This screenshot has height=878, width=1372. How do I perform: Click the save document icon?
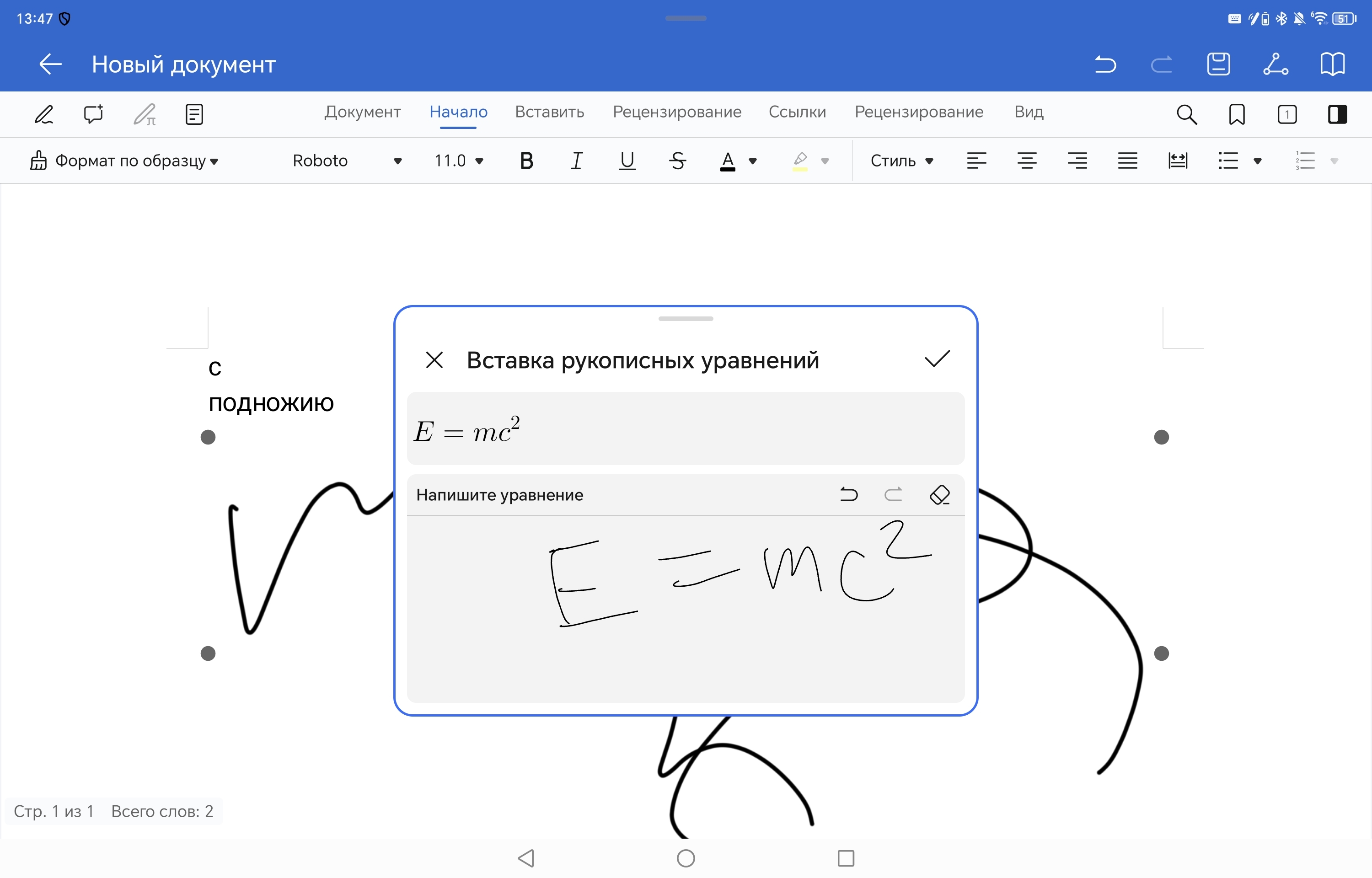tap(1218, 64)
